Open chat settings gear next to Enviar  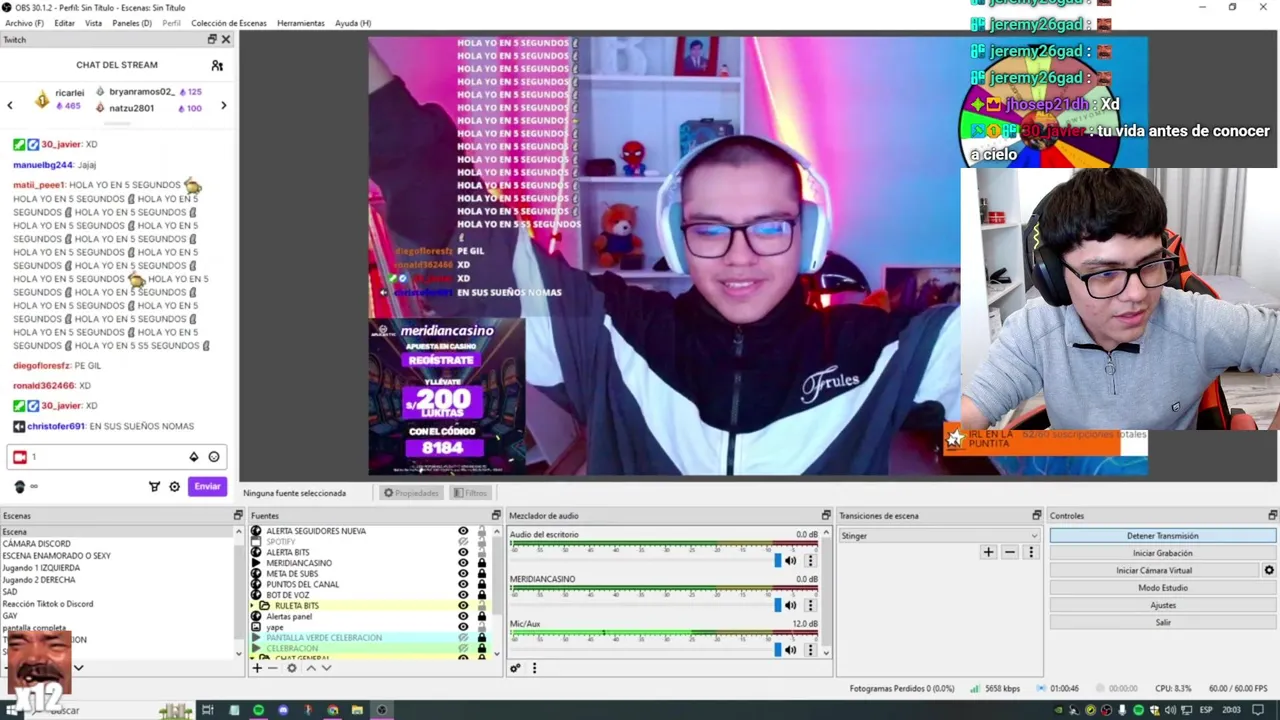coord(174,487)
